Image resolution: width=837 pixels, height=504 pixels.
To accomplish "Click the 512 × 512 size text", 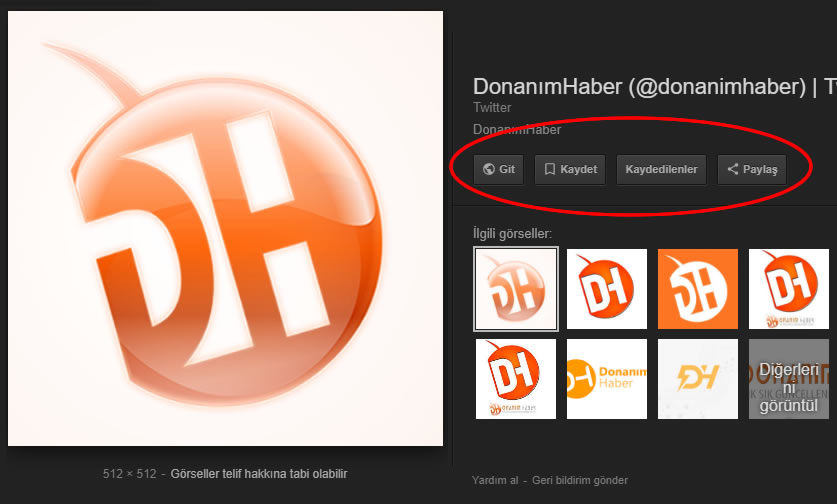I will (x=130, y=474).
